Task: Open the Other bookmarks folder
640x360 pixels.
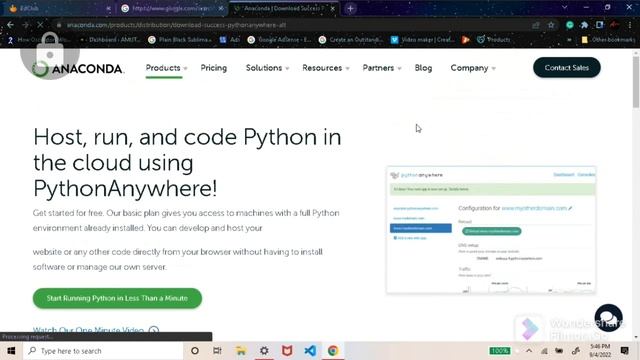Action: pos(608,40)
